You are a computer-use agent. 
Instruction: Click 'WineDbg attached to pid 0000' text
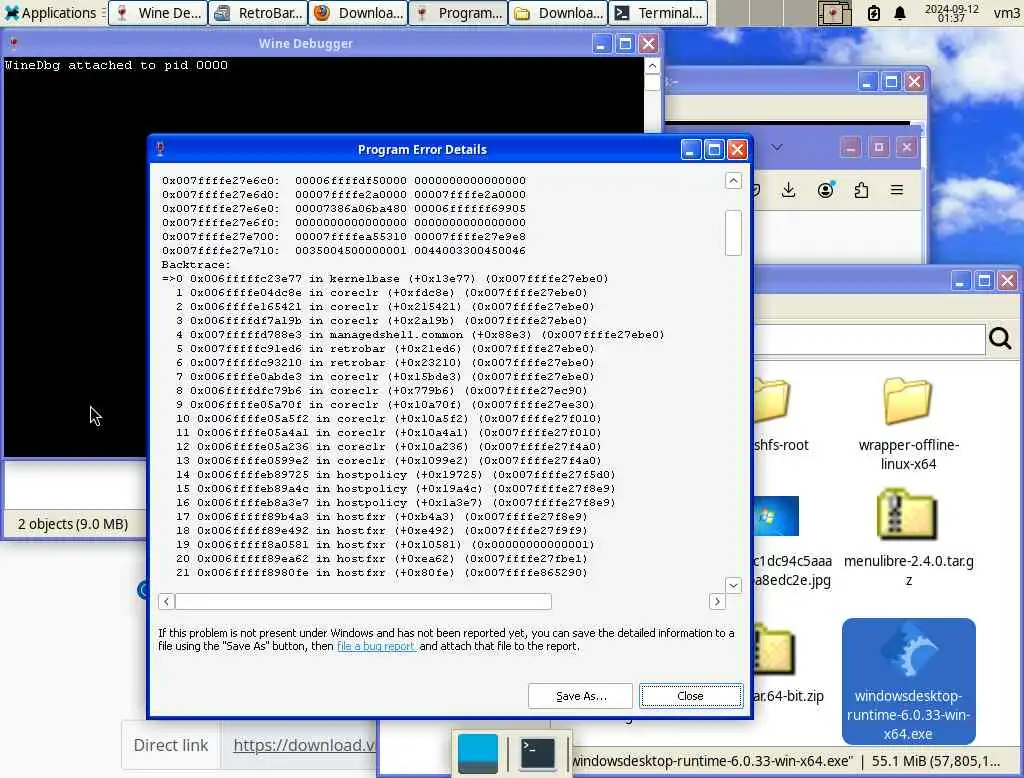116,65
